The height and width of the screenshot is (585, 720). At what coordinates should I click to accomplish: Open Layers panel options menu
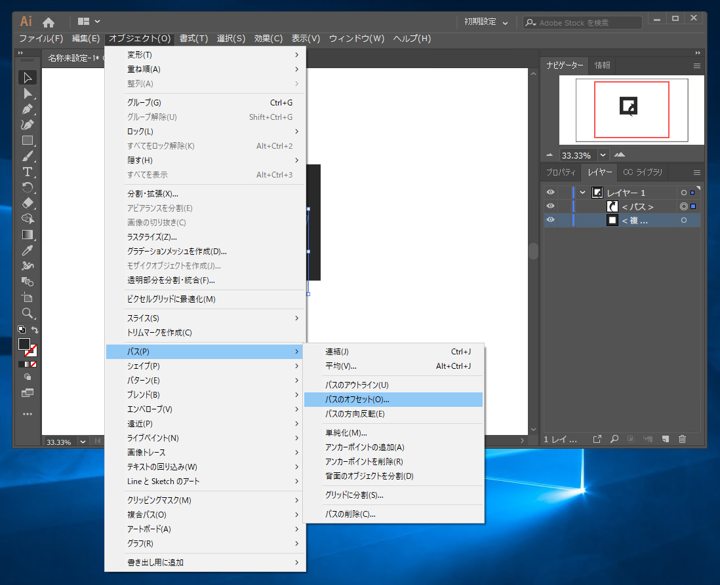(697, 173)
